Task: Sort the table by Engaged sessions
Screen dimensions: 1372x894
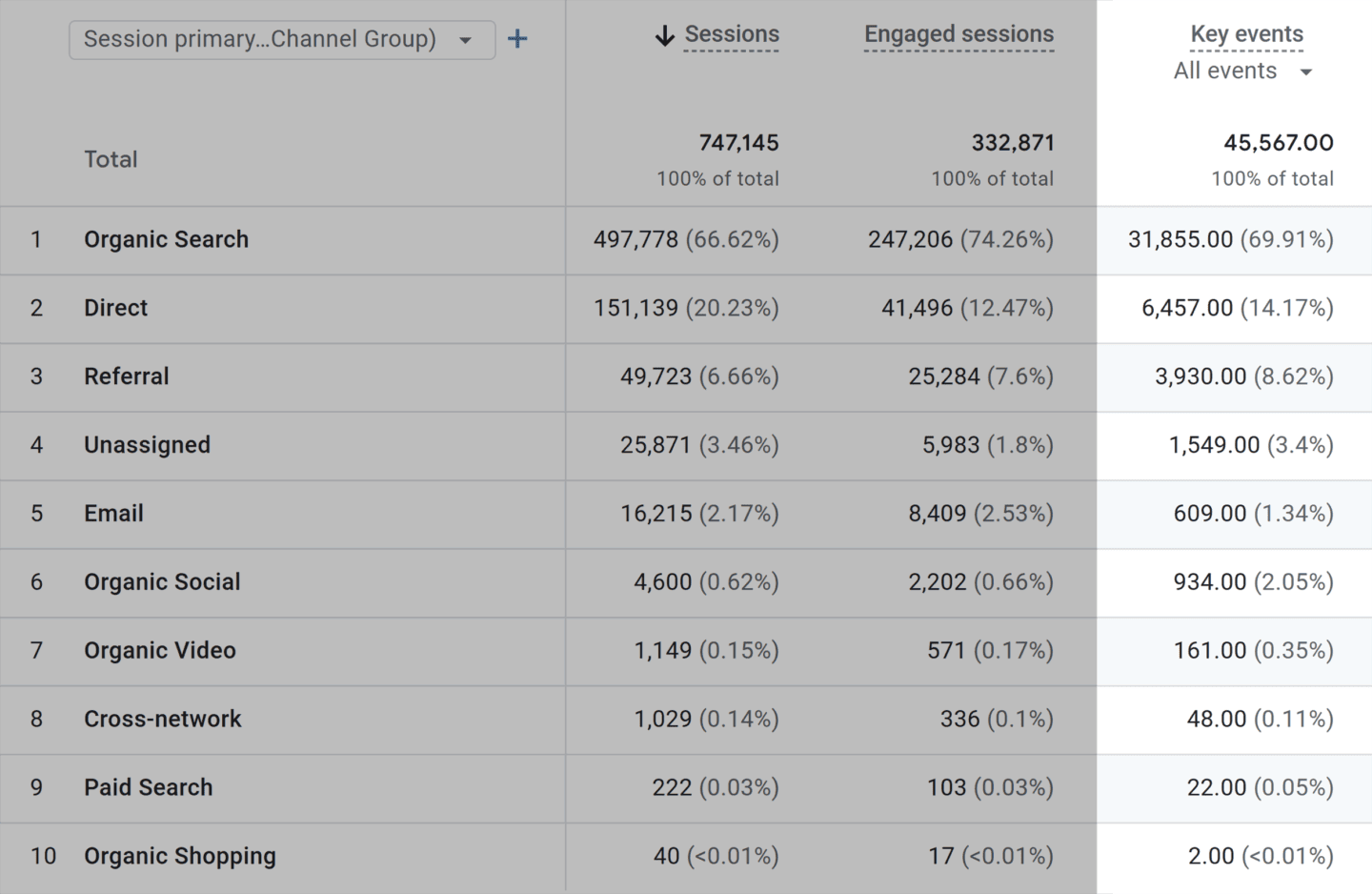Action: (958, 34)
